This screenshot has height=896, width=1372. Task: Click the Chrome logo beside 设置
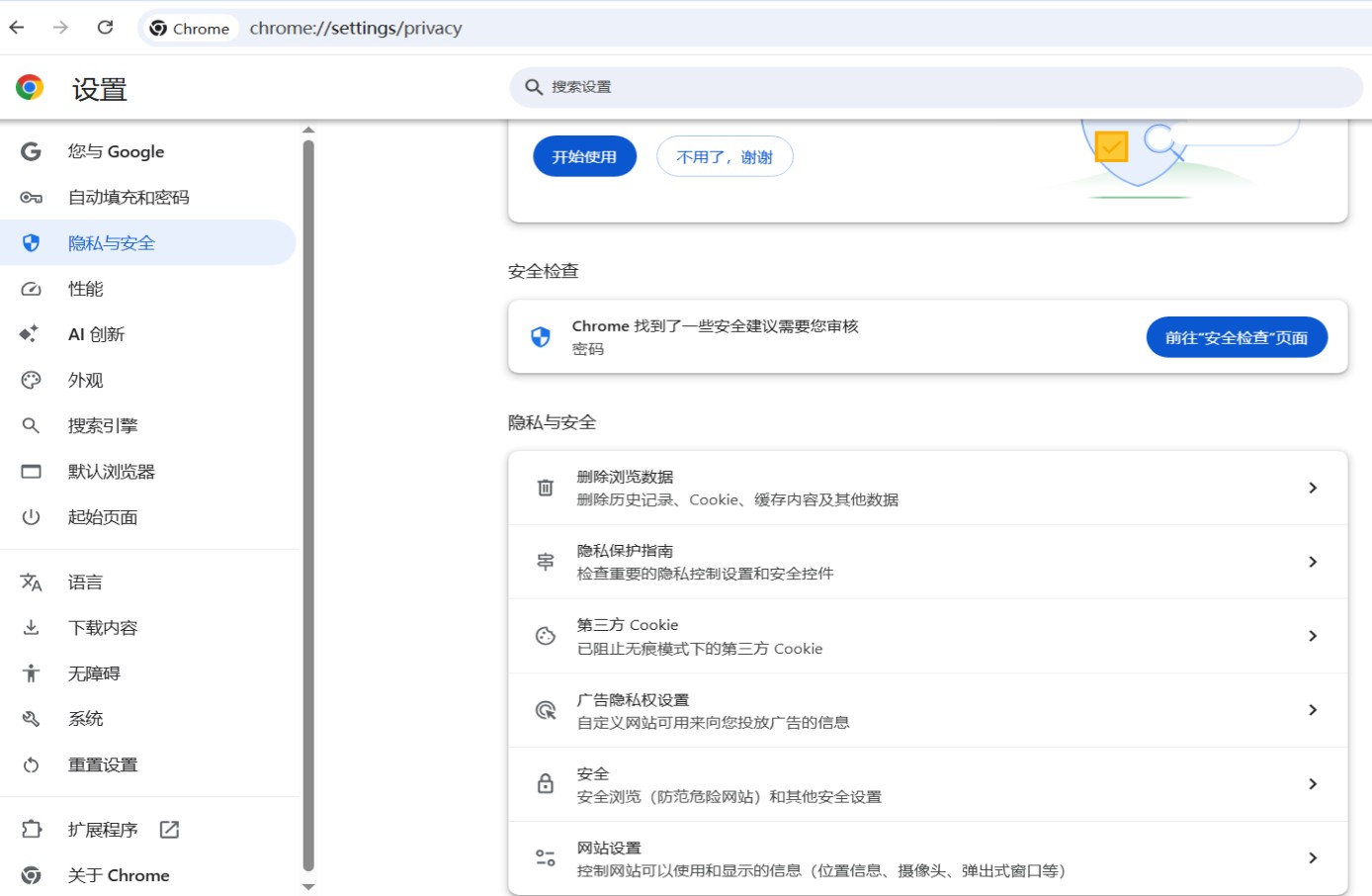[30, 88]
